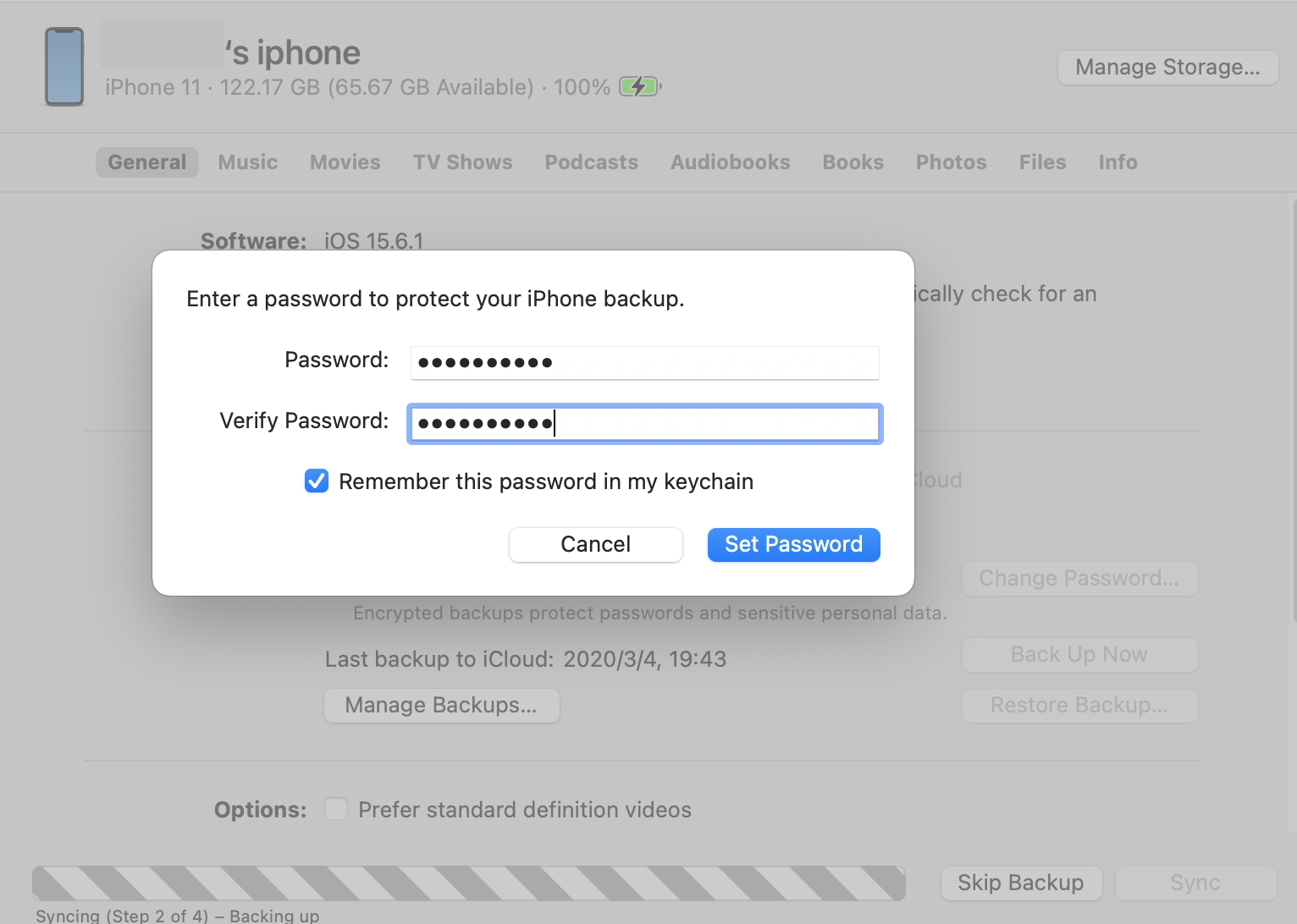Enable Prefer standard definition videos checkbox
1297x924 pixels.
336,810
